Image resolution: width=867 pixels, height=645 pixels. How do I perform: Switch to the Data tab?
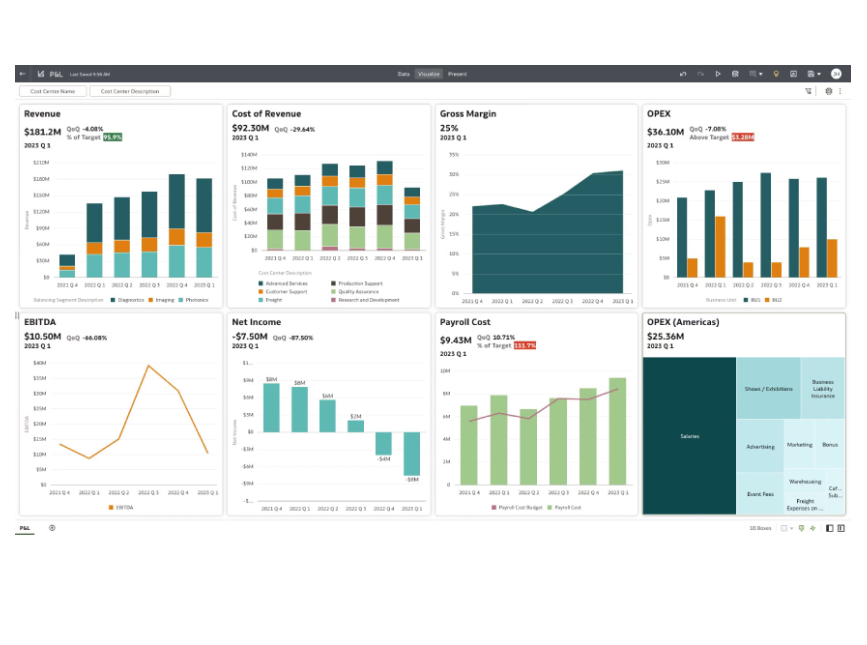[x=403, y=74]
